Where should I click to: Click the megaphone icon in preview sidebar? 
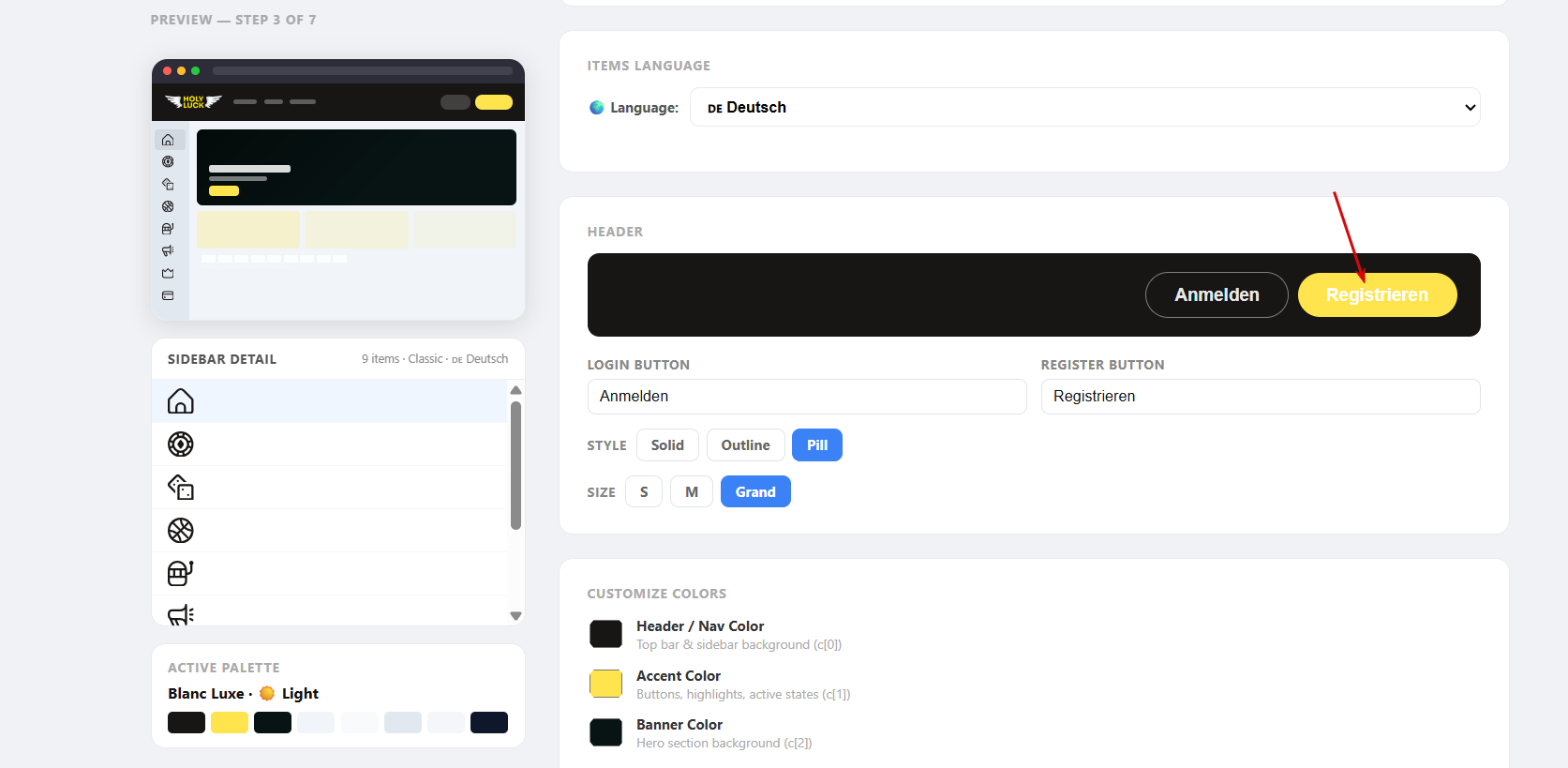[168, 250]
